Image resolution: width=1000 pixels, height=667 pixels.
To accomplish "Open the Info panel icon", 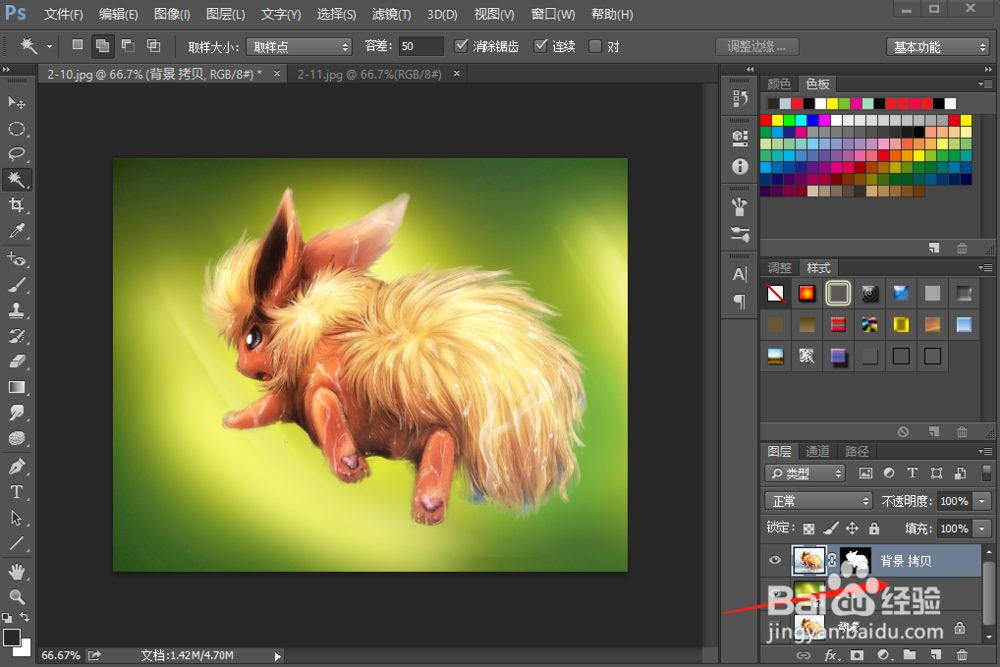I will [x=740, y=166].
